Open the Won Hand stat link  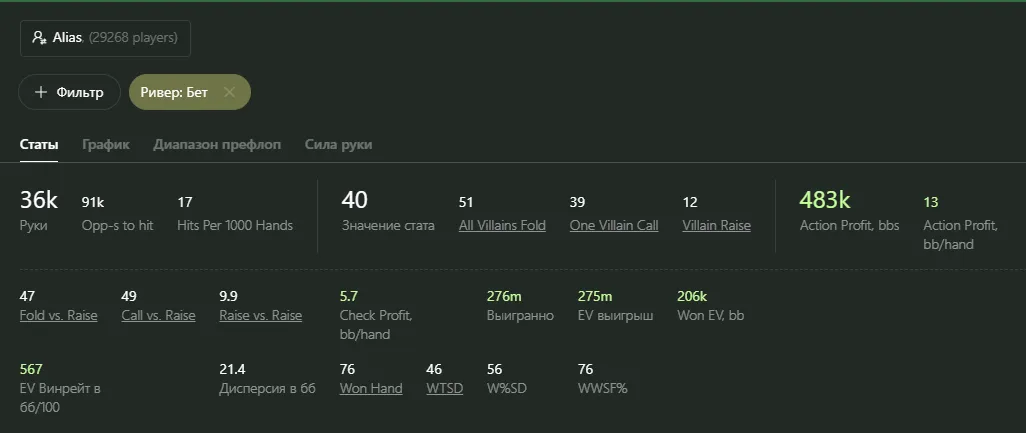(x=371, y=388)
